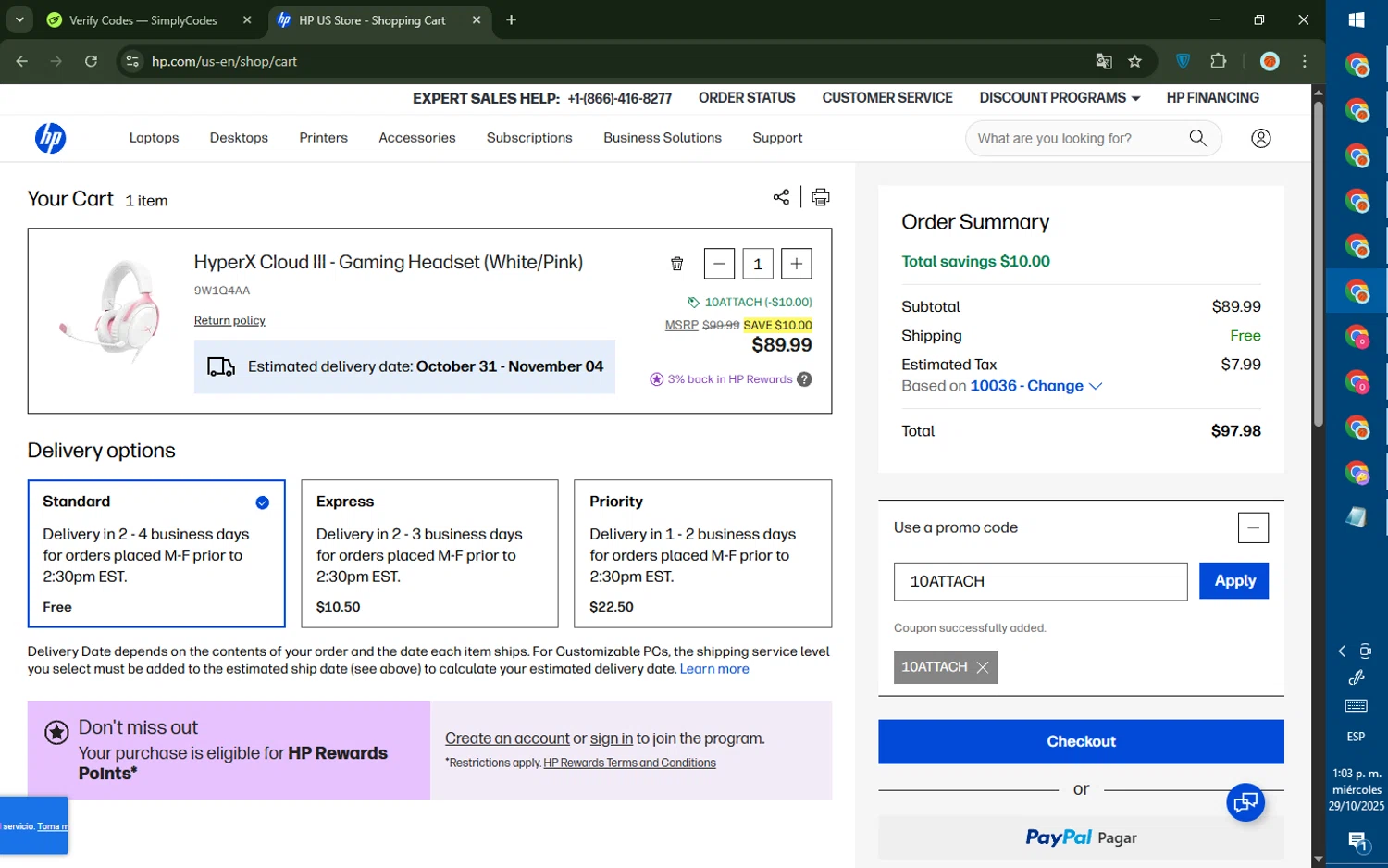Select Express delivery for $10.50
This screenshot has width=1388, height=868.
coord(429,553)
